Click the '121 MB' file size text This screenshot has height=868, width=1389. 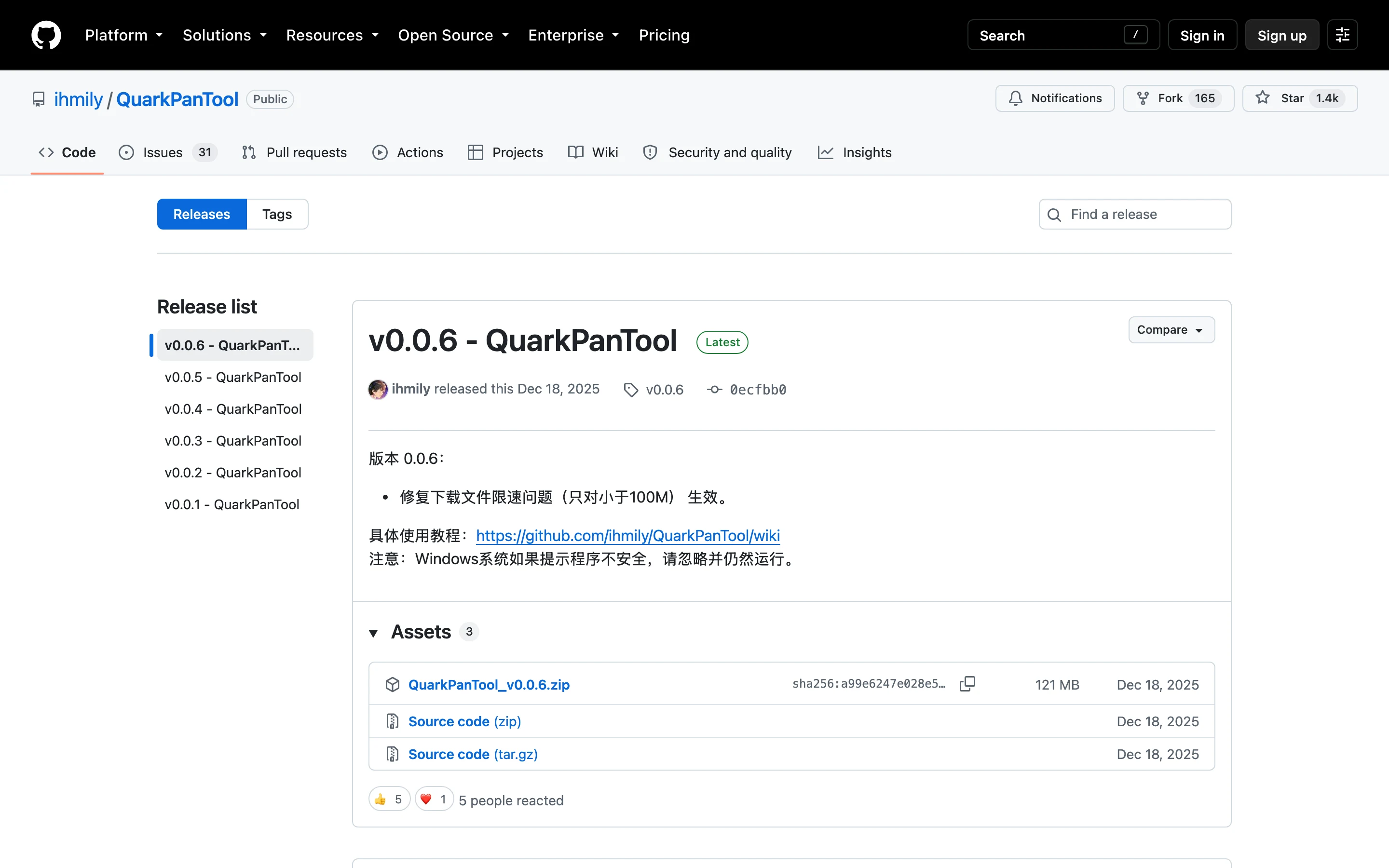click(1057, 684)
